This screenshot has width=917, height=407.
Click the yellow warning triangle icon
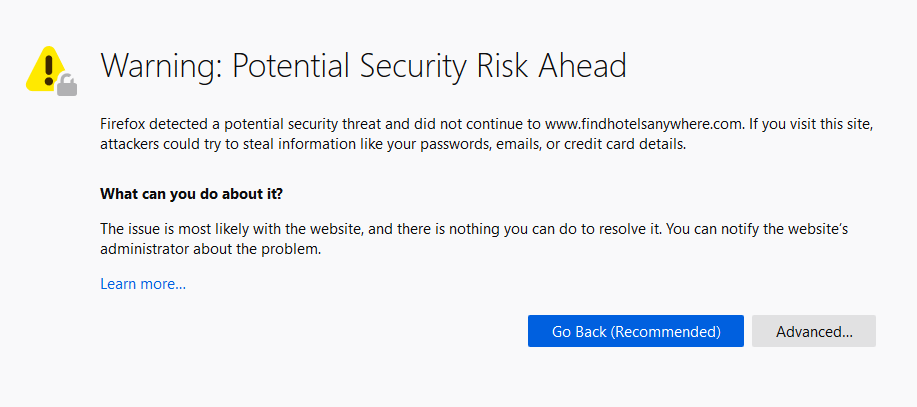click(47, 69)
